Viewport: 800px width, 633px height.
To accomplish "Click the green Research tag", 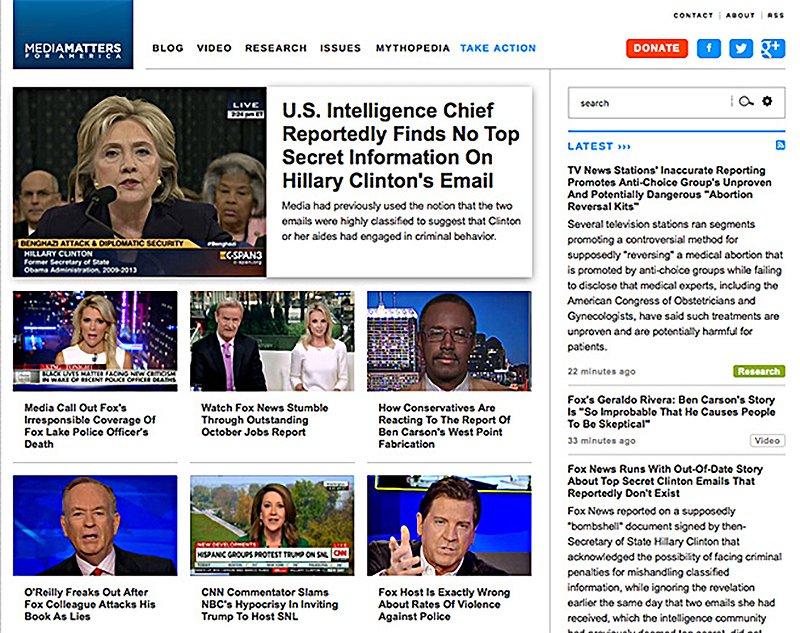I will click(x=759, y=371).
